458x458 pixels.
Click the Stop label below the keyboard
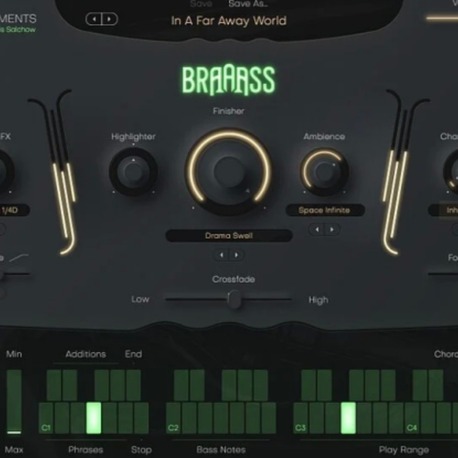tap(141, 450)
